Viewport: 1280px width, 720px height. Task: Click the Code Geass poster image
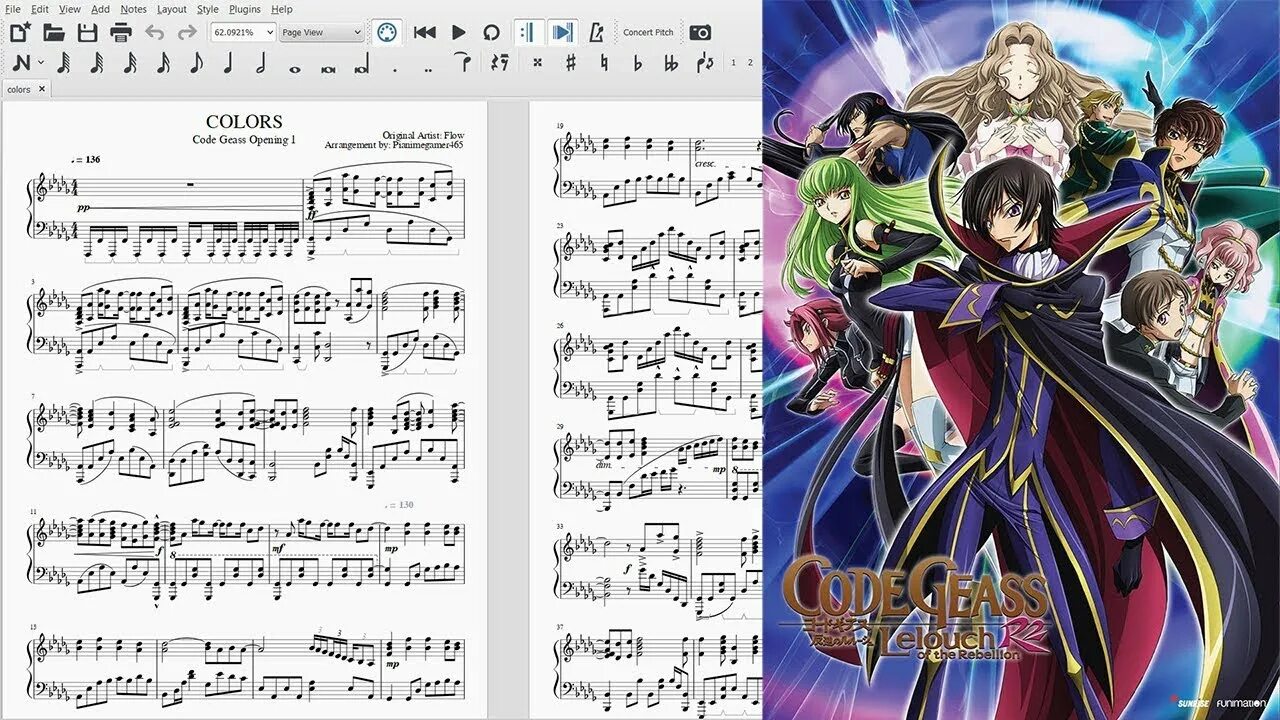[x=1021, y=360]
